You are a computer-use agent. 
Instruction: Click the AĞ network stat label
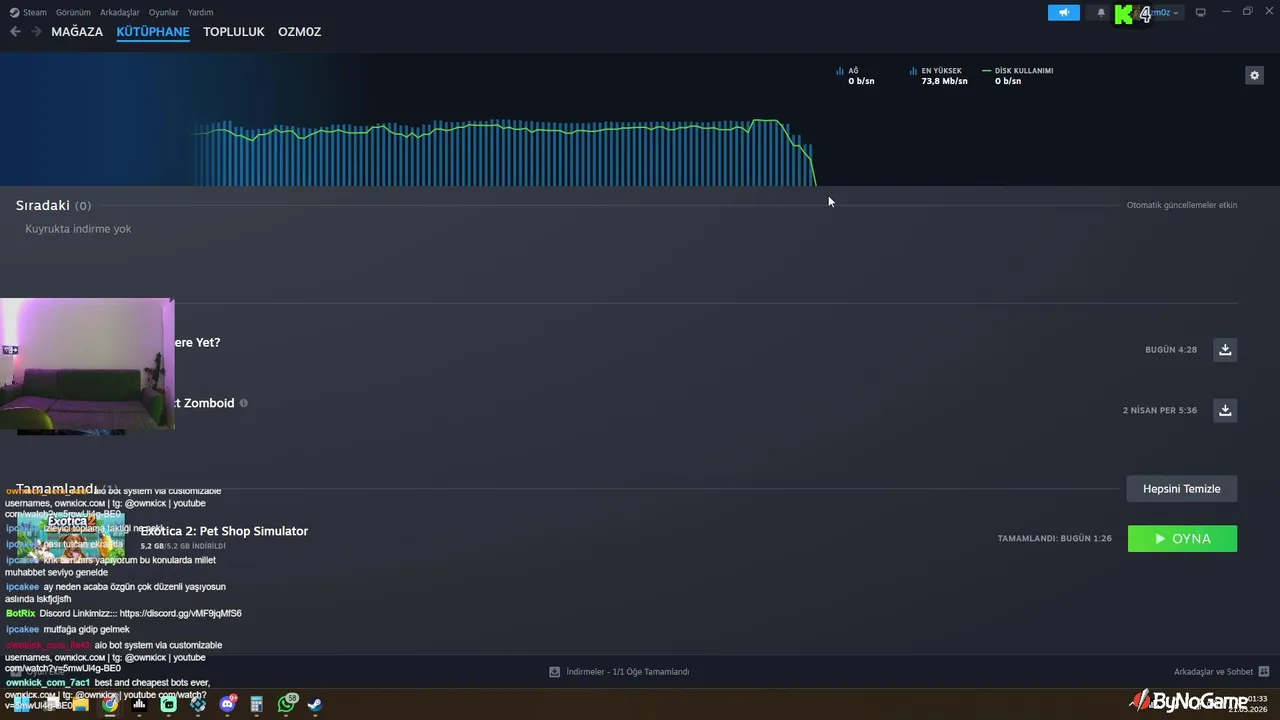pyautogui.click(x=853, y=71)
